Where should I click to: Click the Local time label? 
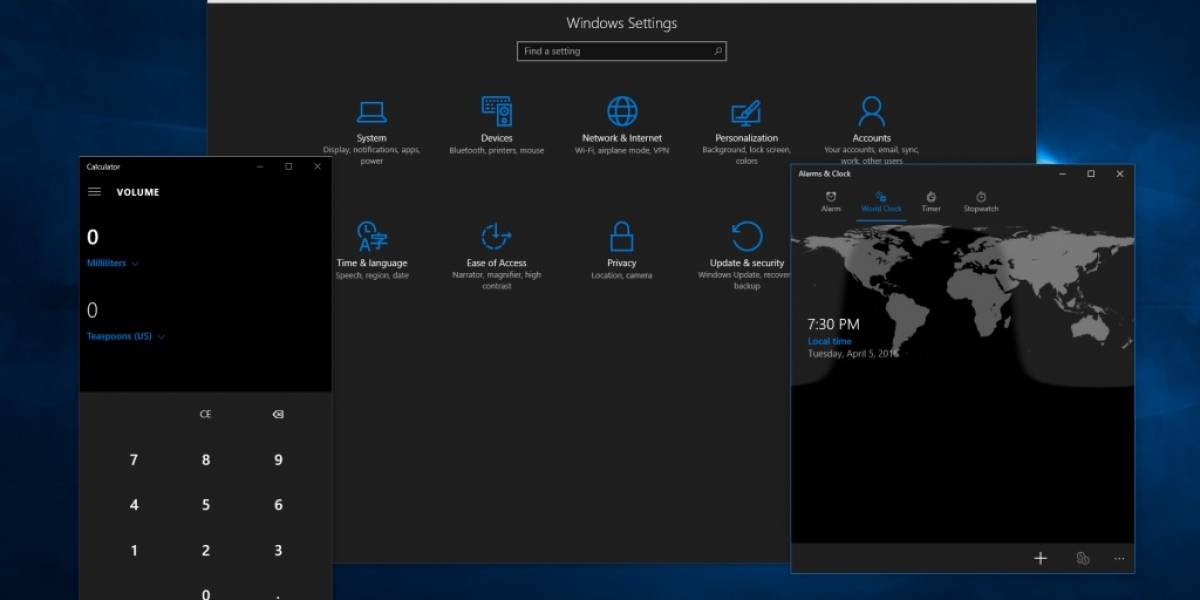pyautogui.click(x=830, y=341)
